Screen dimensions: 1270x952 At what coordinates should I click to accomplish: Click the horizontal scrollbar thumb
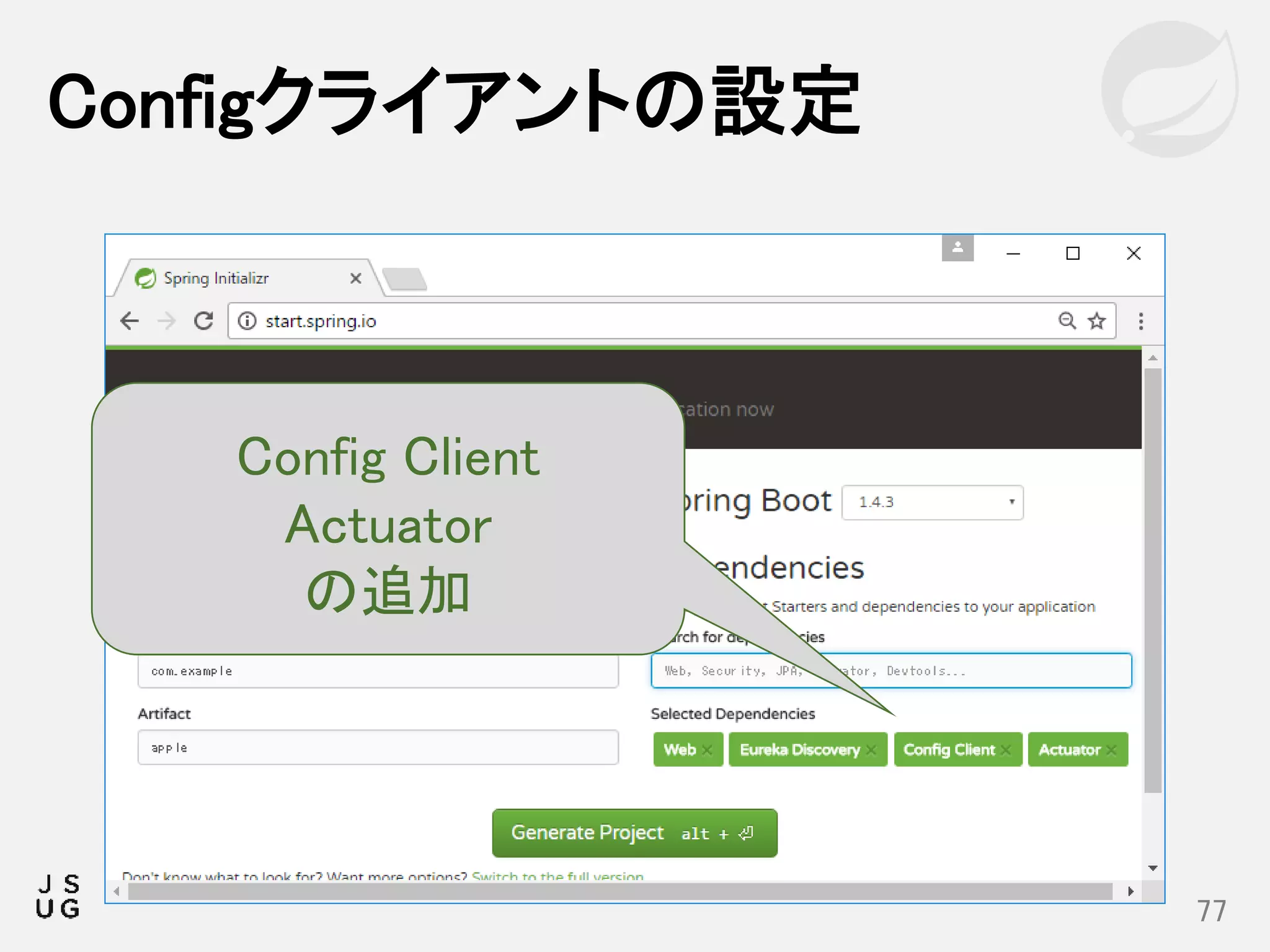620,891
